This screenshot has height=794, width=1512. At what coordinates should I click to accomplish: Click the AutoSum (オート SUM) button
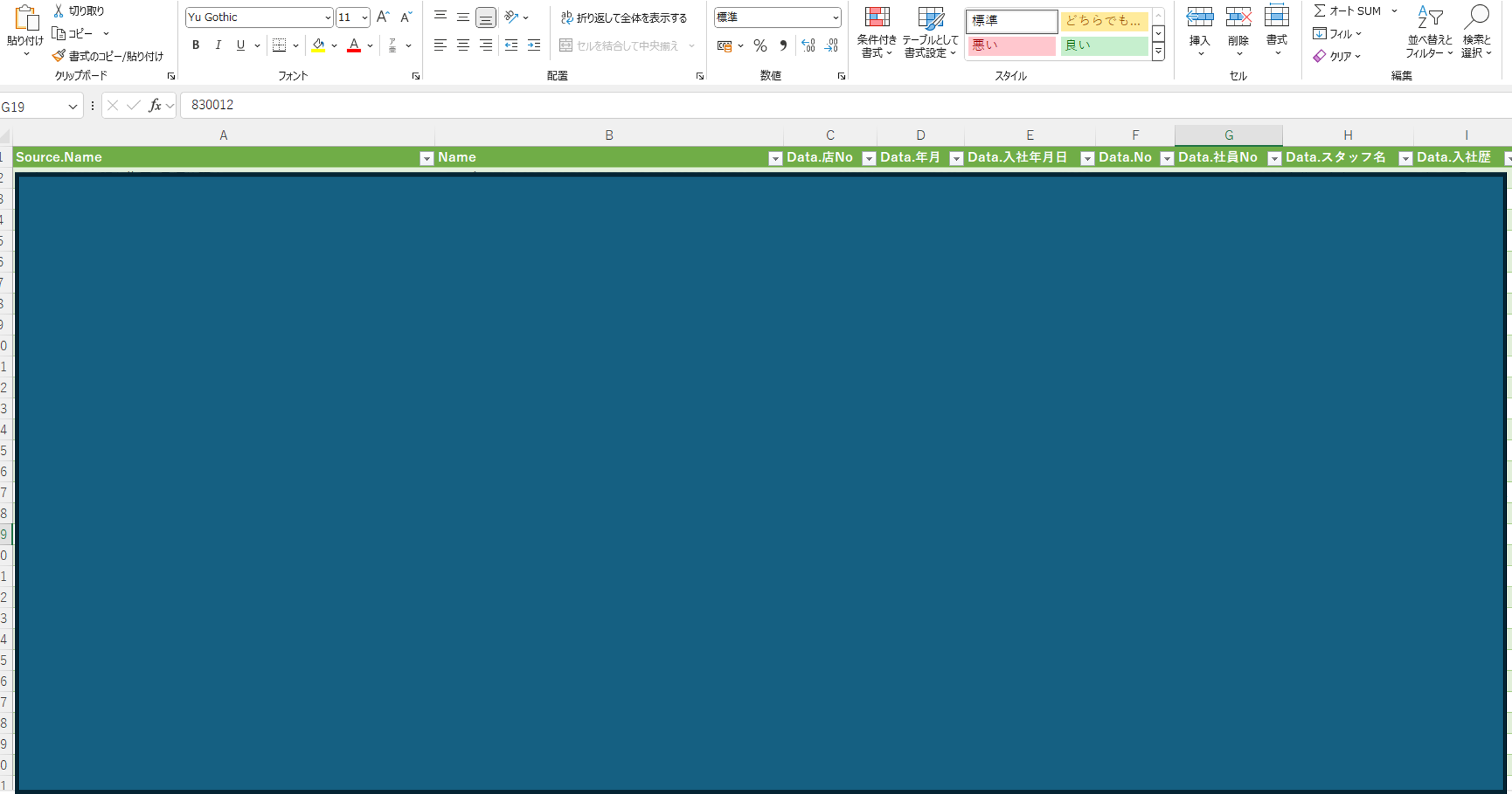(x=1347, y=10)
